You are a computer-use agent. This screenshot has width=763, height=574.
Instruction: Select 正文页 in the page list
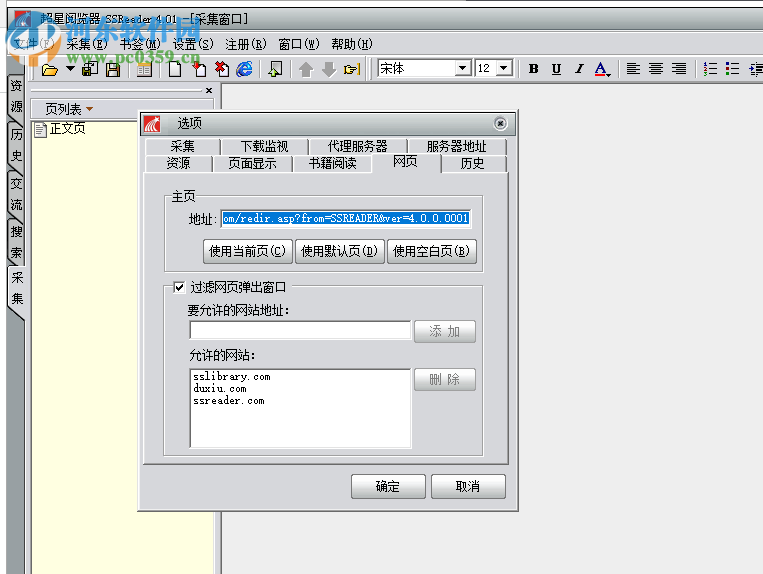pos(60,129)
